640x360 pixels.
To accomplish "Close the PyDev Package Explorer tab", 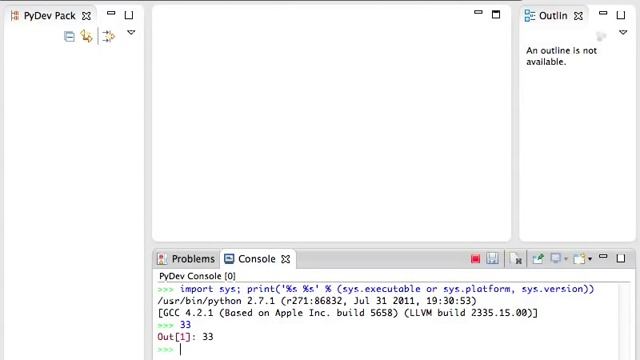I will click(86, 16).
